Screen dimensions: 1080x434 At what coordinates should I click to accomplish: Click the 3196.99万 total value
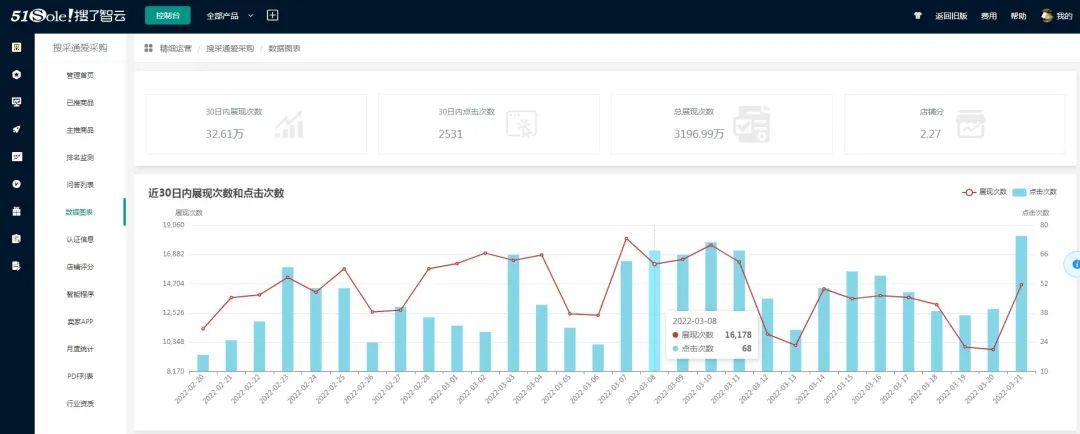pyautogui.click(x=699, y=134)
